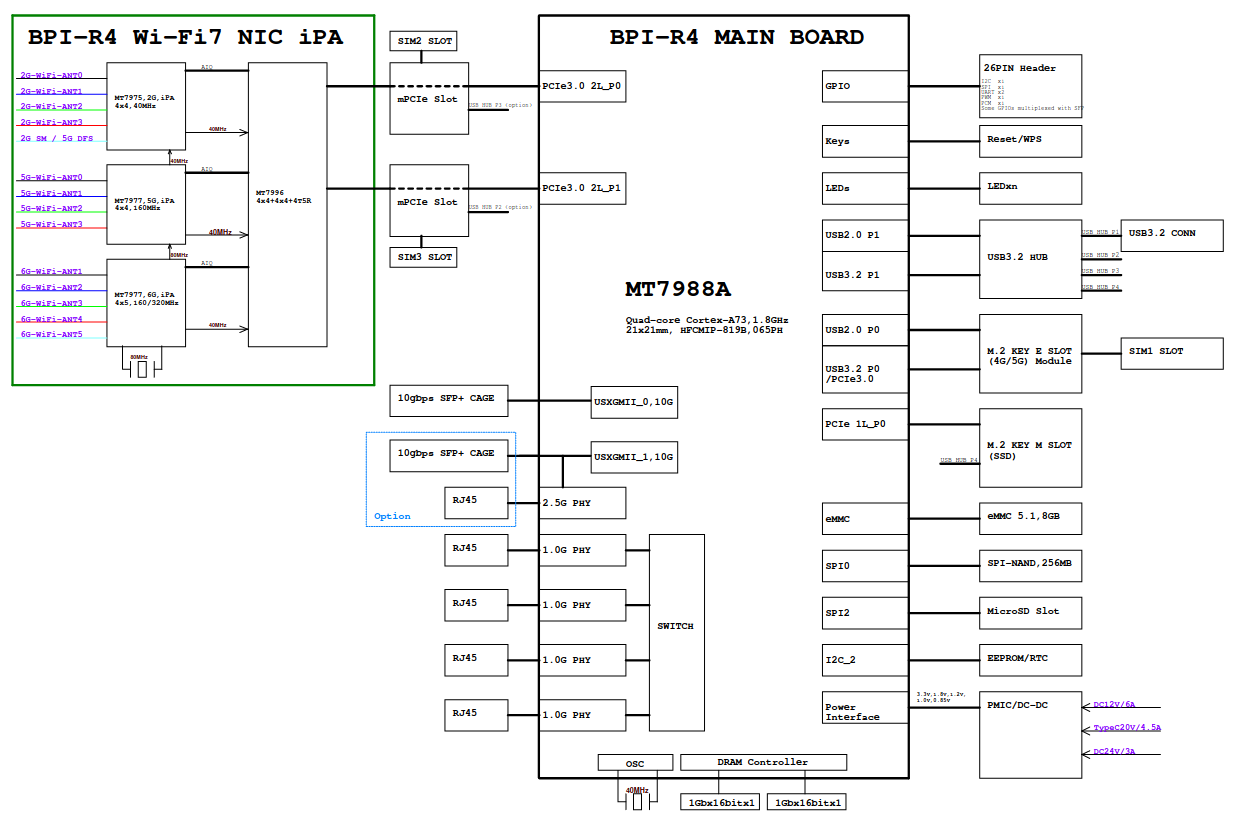Select the GPIO interface block
This screenshot has height=814, width=1241.
click(865, 86)
